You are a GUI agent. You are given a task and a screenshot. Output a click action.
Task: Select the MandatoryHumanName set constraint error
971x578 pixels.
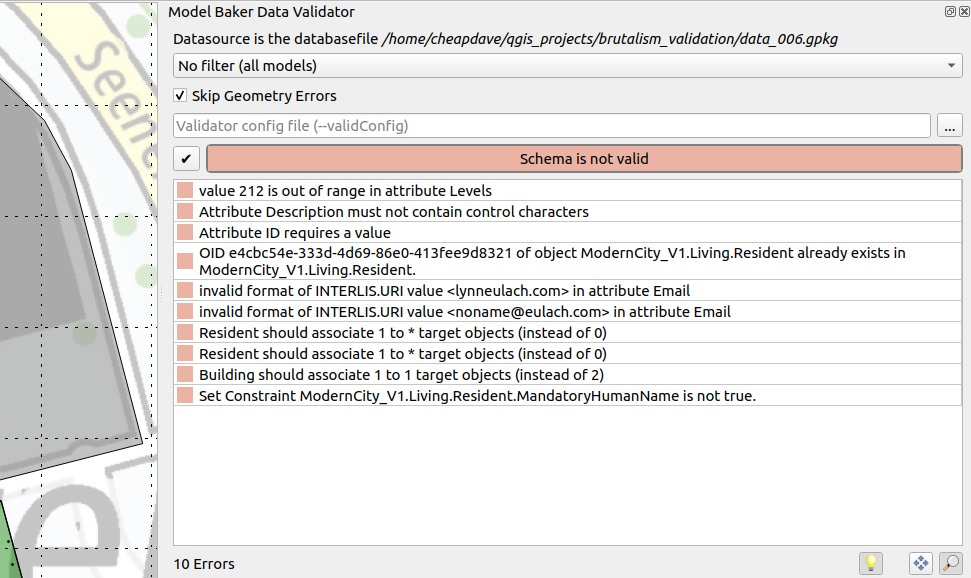click(477, 396)
